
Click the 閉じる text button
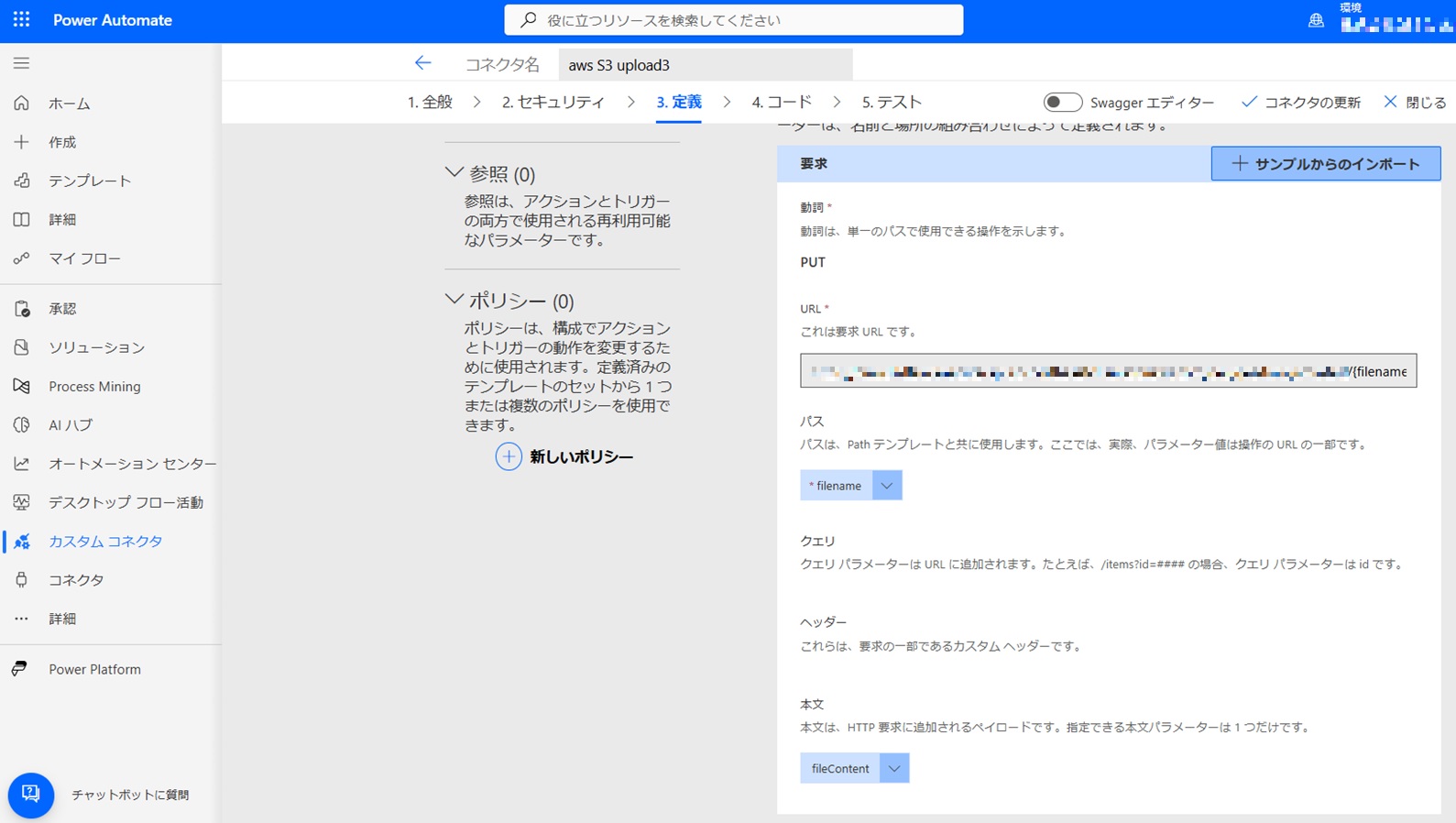tap(1426, 103)
